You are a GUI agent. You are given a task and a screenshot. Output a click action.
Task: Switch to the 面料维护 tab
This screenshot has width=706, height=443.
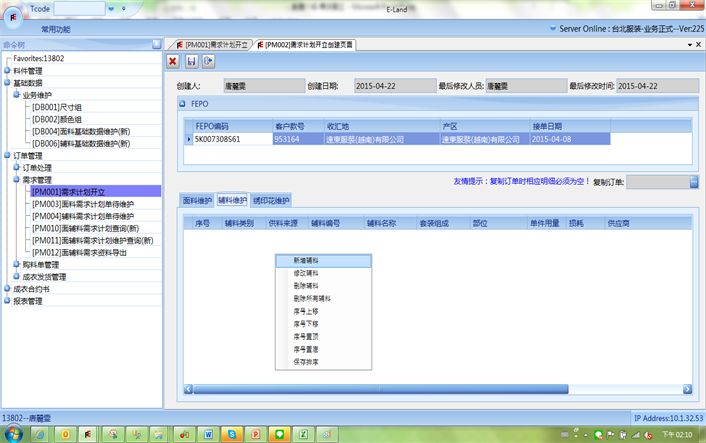(196, 201)
